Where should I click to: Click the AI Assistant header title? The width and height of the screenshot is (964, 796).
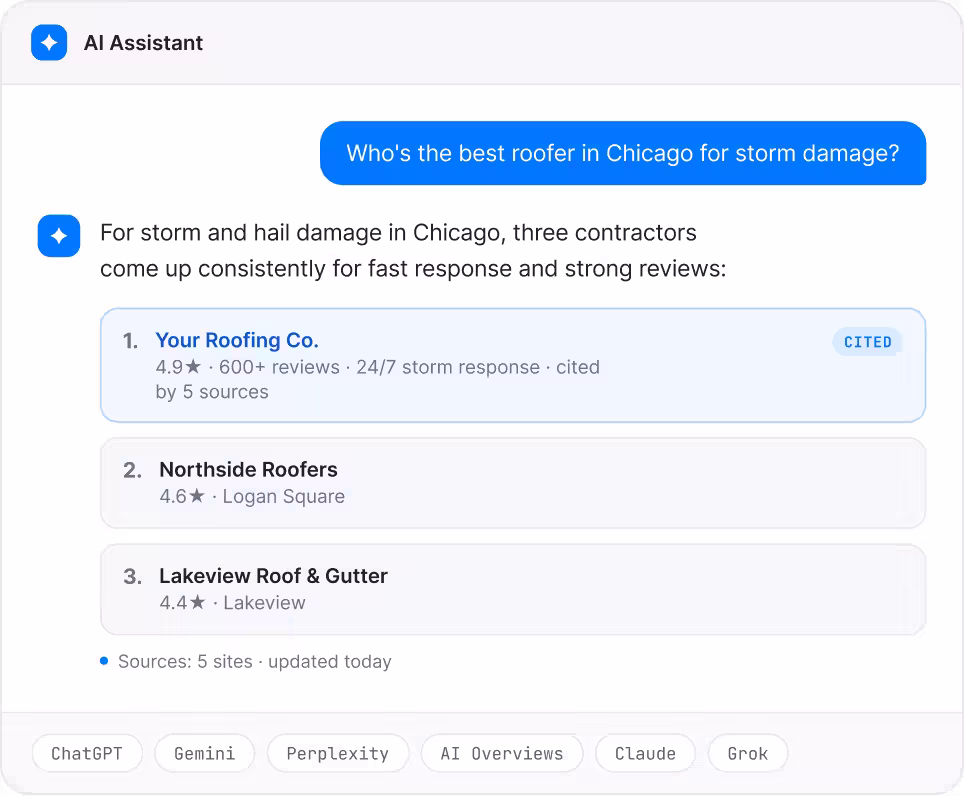coord(143,43)
